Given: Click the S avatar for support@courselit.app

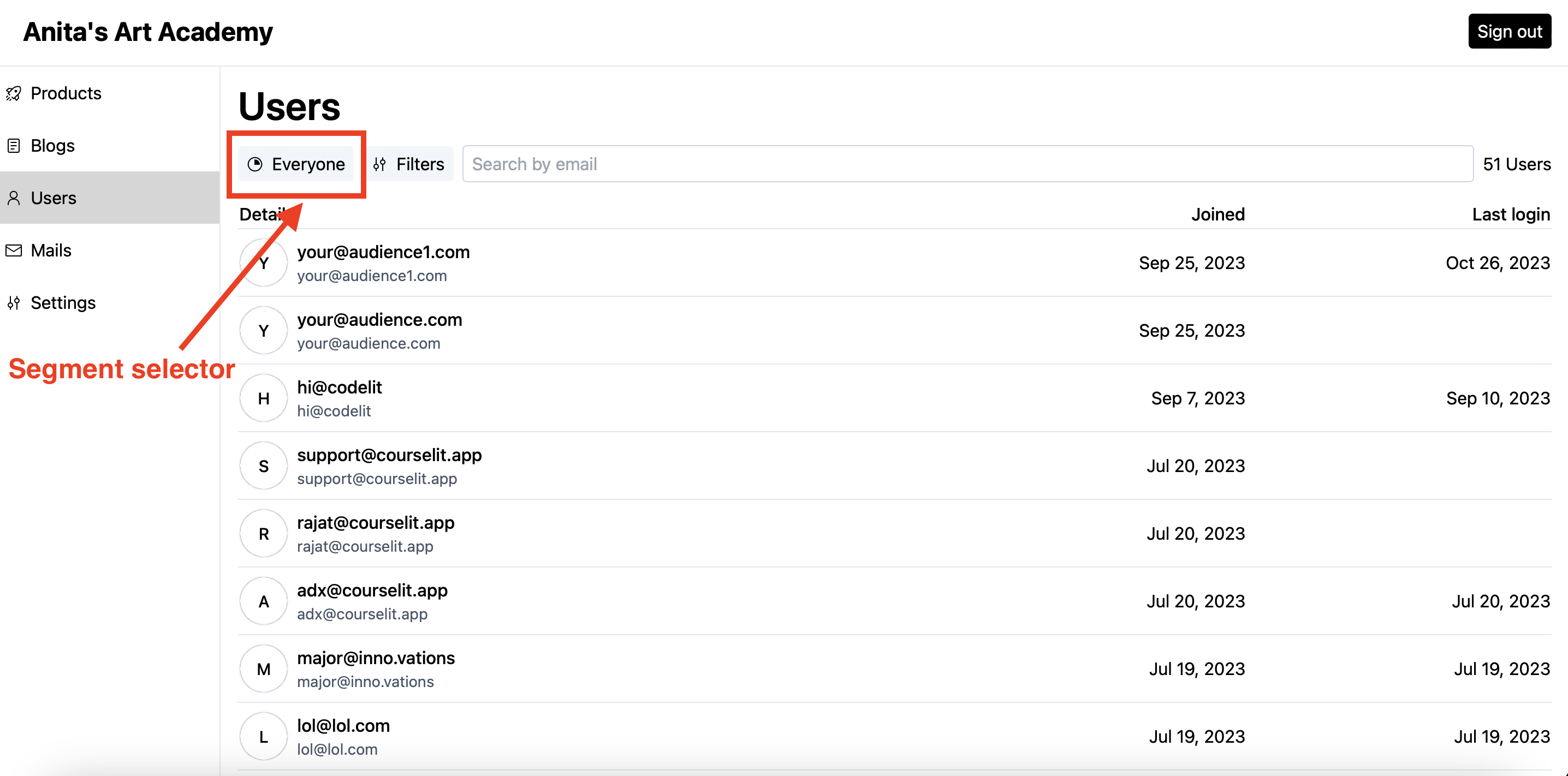Looking at the screenshot, I should click(263, 465).
